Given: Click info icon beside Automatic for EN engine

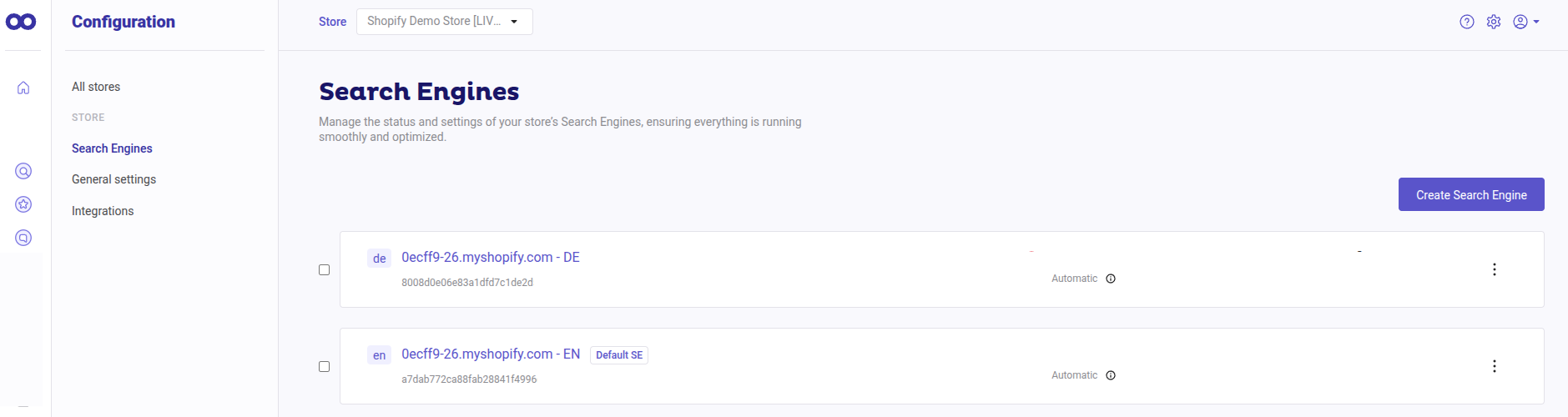Looking at the screenshot, I should point(1111,375).
